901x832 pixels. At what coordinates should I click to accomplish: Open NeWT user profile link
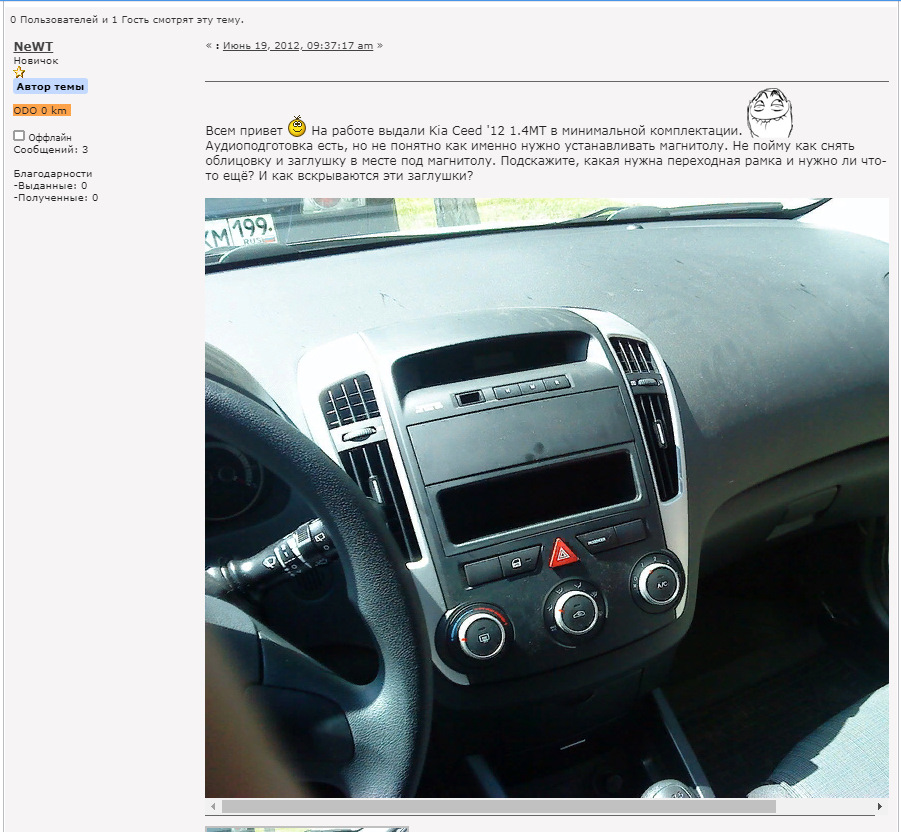coord(33,47)
